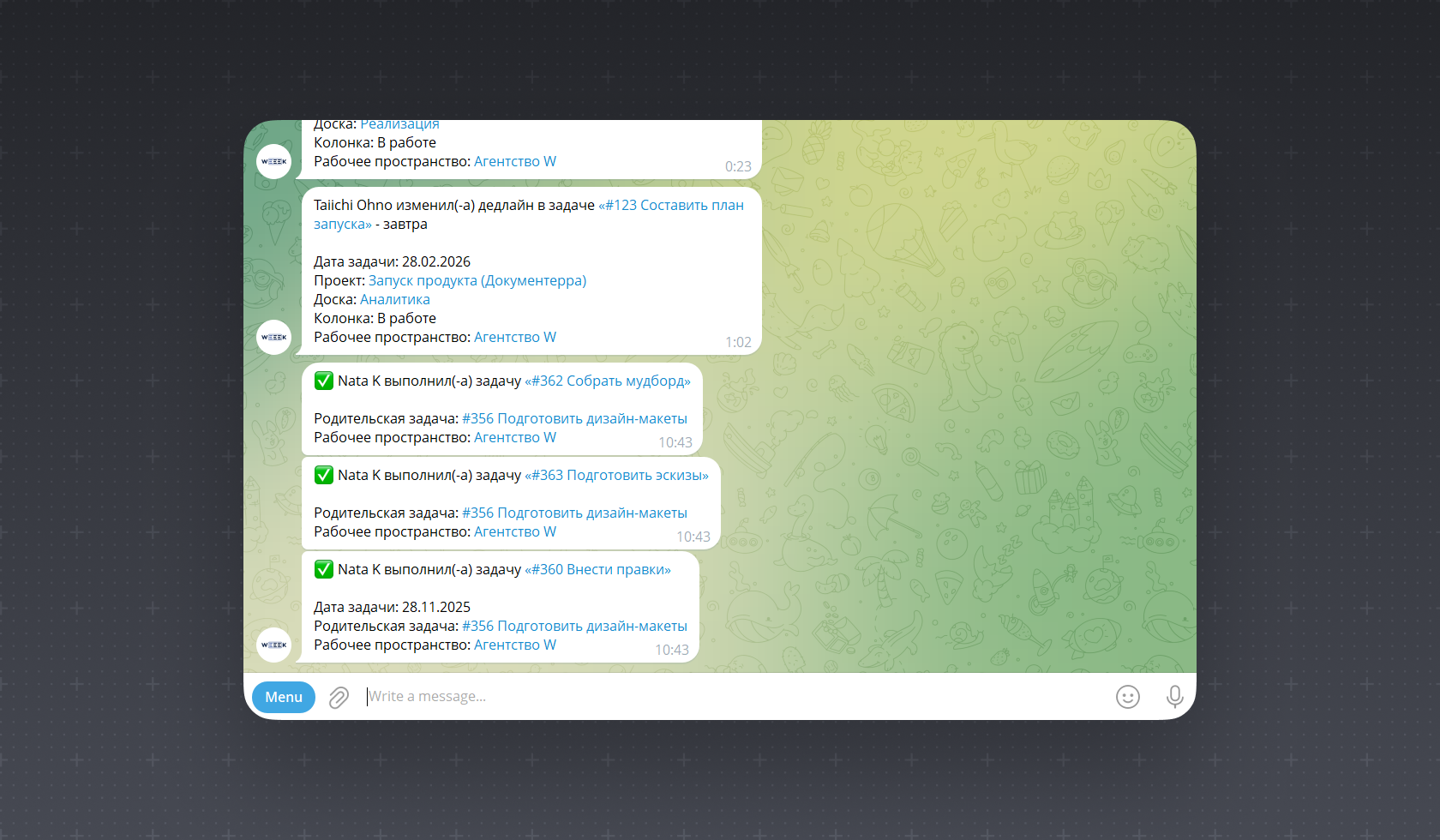
Task: Click green checkmark emoji in #360 message
Action: [324, 570]
